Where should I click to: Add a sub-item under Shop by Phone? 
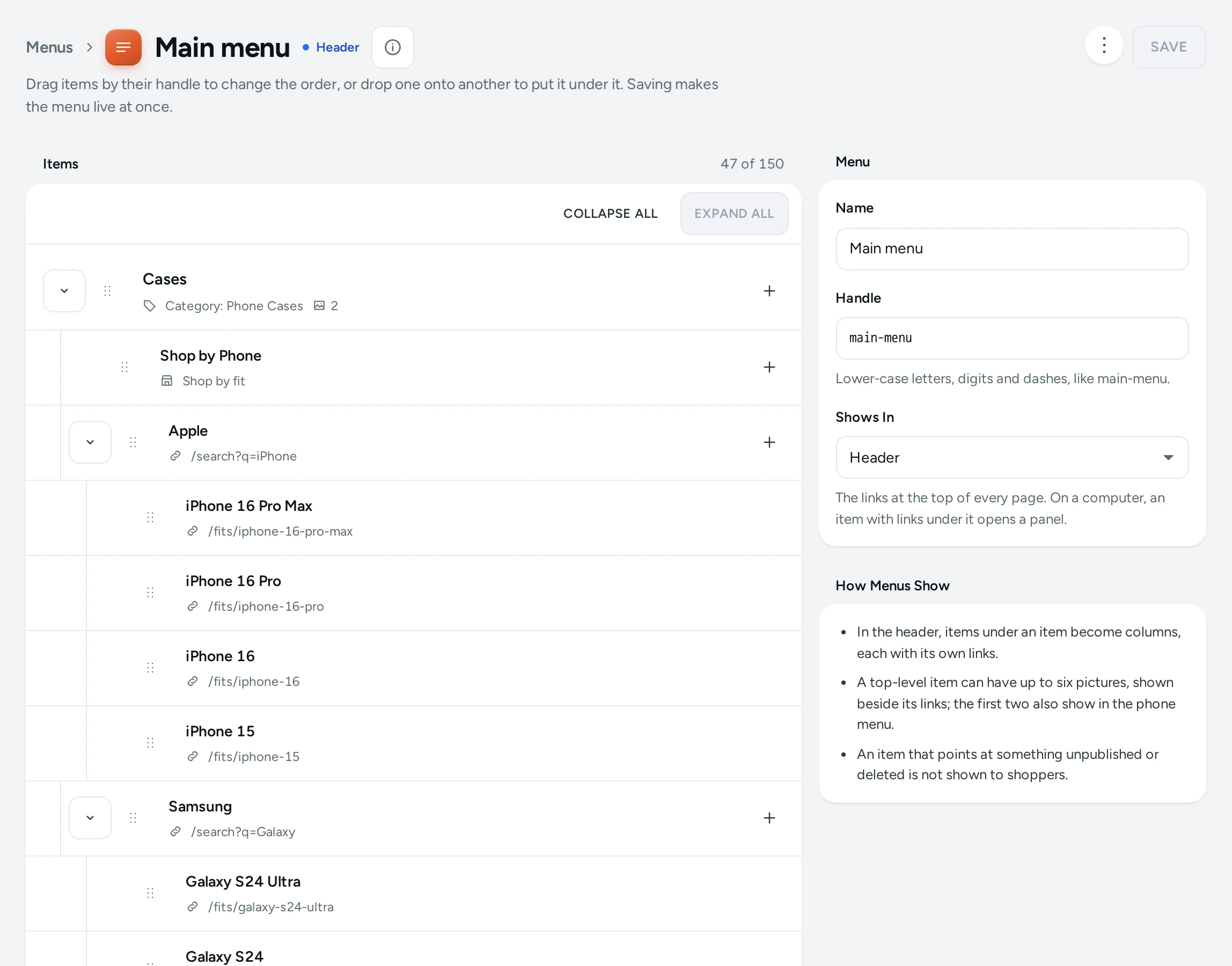[x=769, y=367]
